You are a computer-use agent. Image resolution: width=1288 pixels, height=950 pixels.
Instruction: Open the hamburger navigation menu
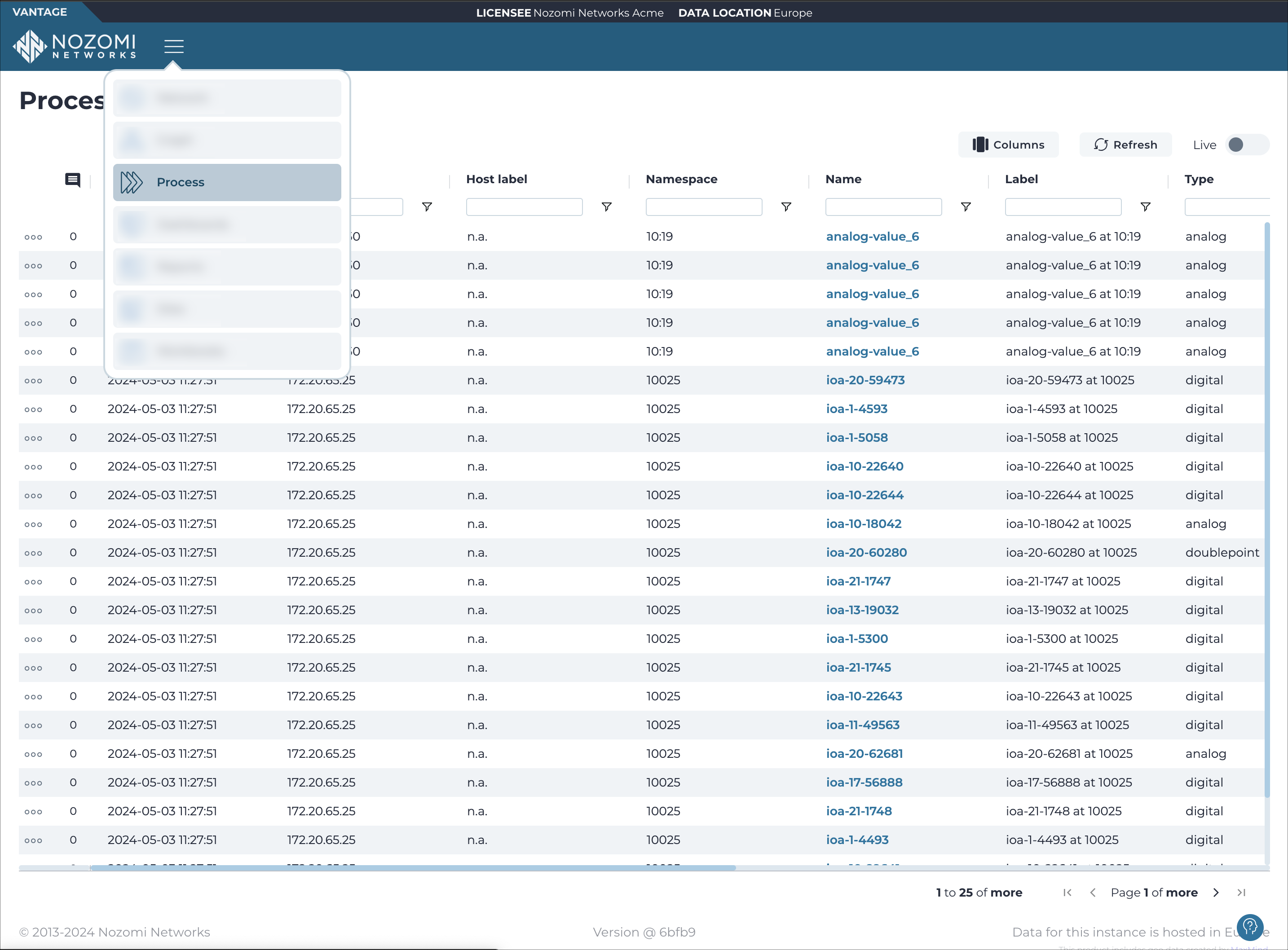(x=174, y=46)
